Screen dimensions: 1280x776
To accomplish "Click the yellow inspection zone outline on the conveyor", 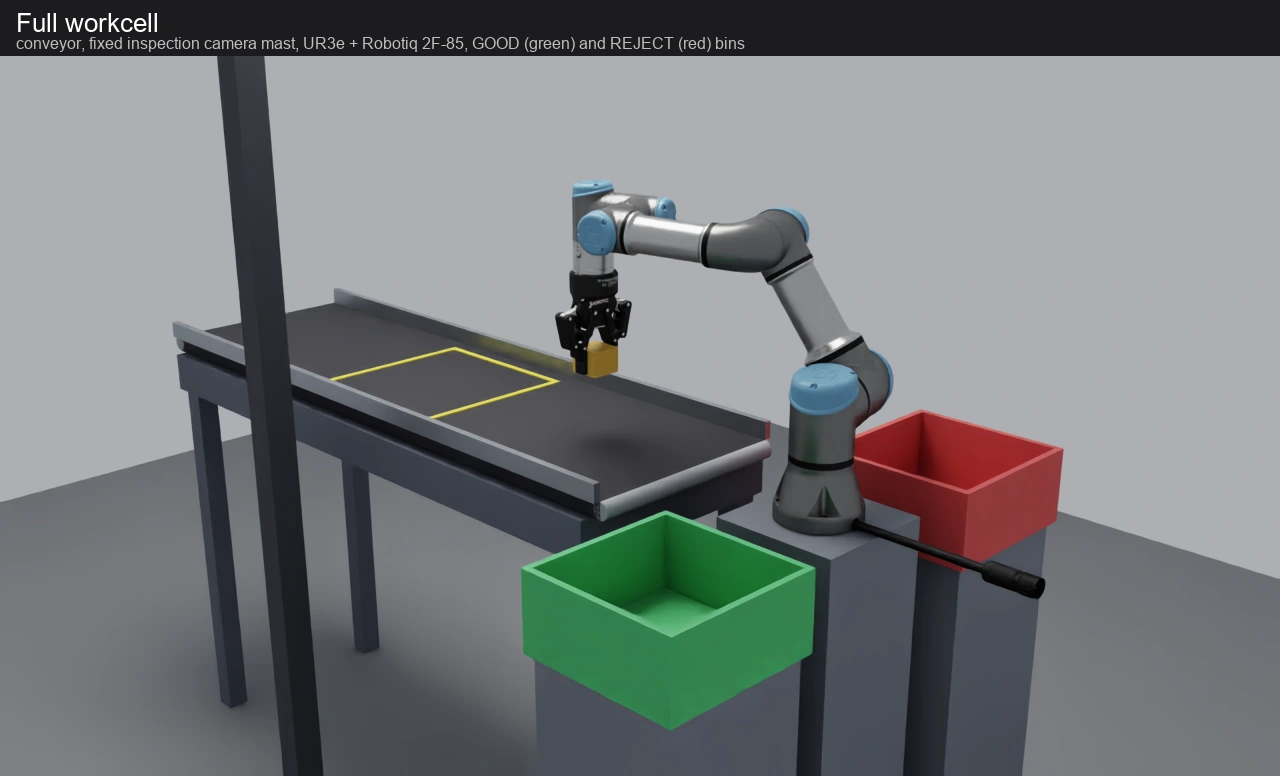I will [x=444, y=382].
